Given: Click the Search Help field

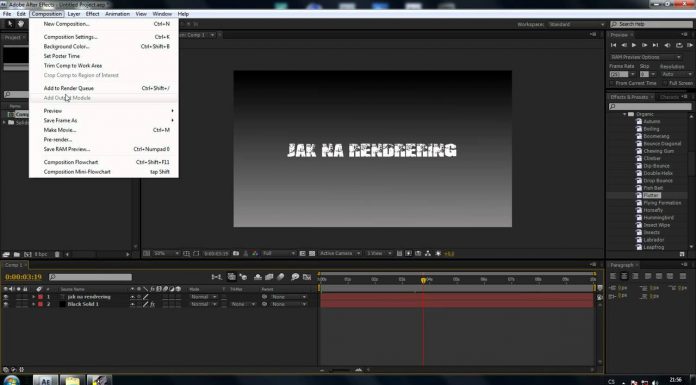Looking at the screenshot, I should [x=651, y=24].
